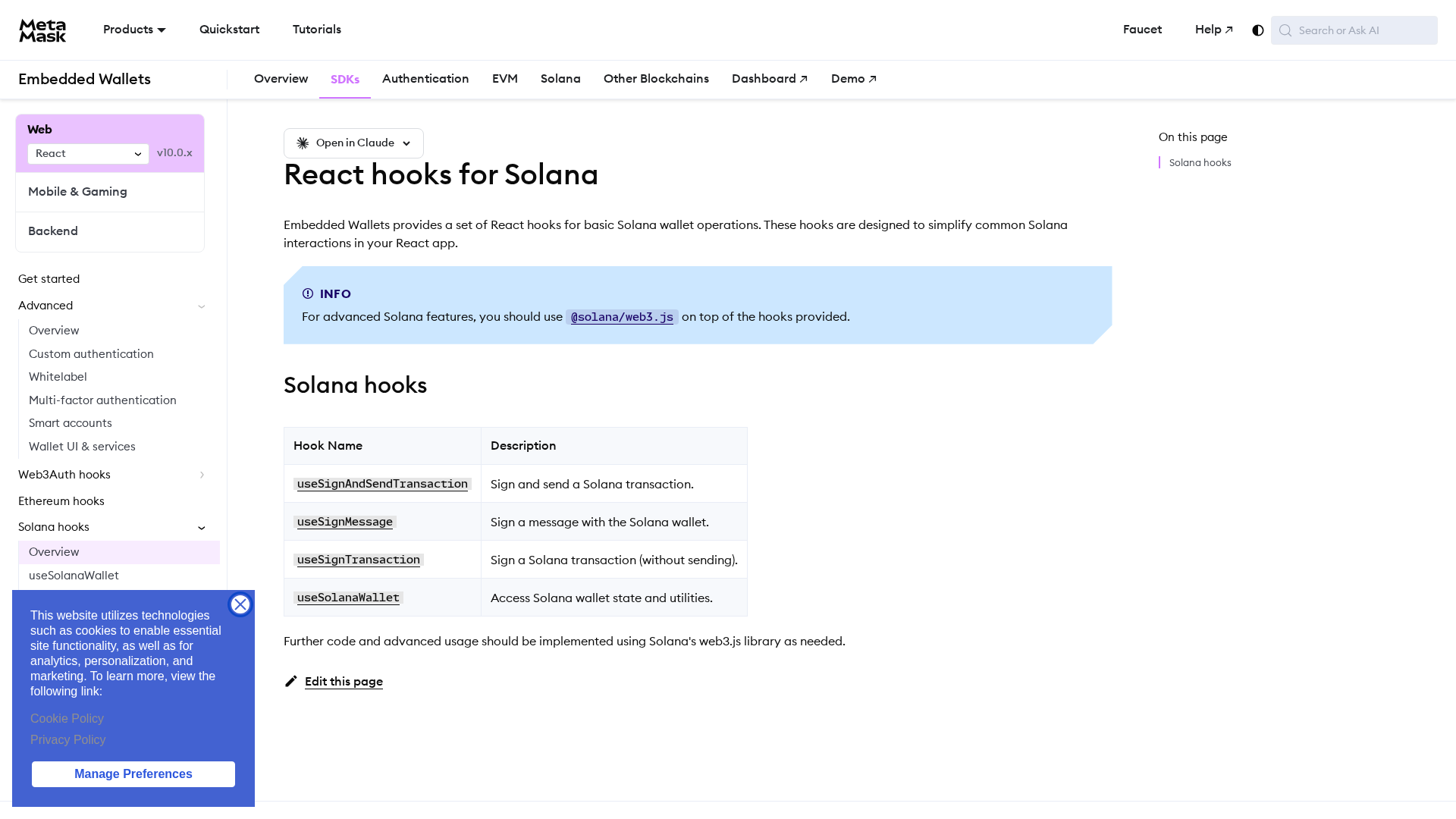The image size is (1456, 819).
Task: Click the INFO circle icon
Action: pos(308,293)
